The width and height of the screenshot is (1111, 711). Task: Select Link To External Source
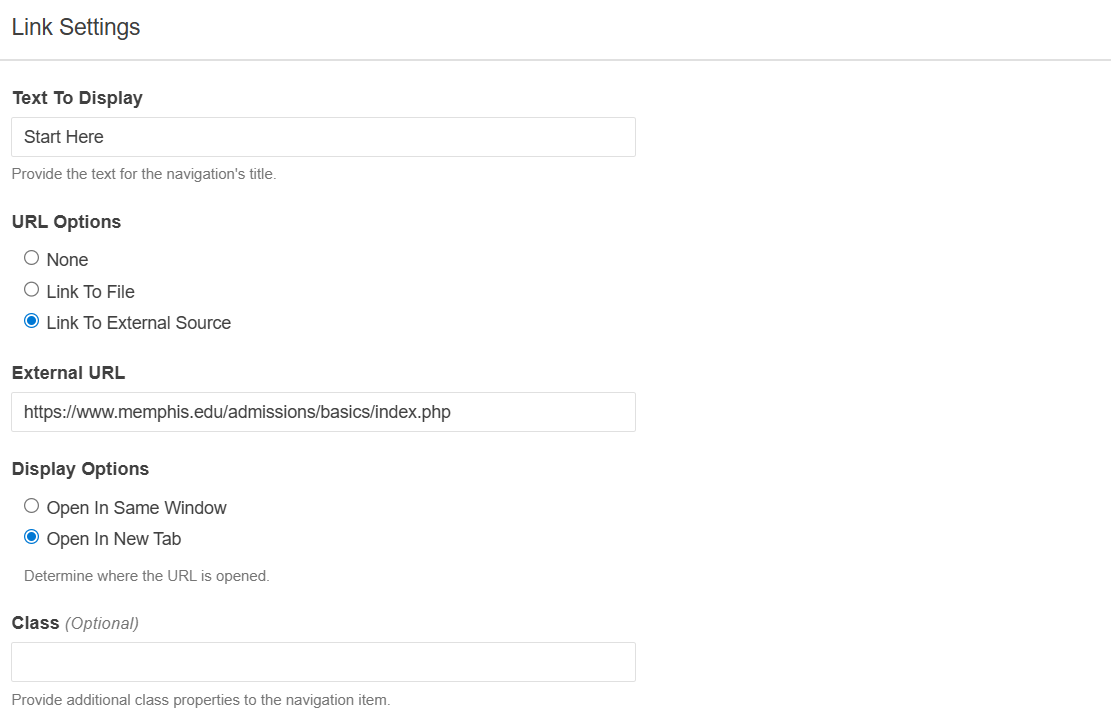point(31,321)
